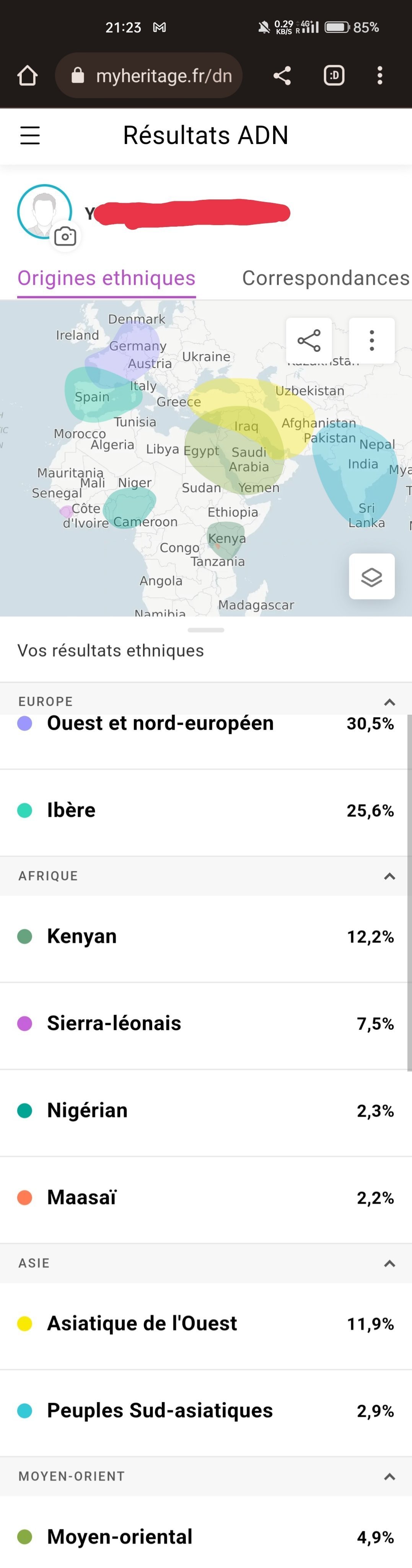Image resolution: width=412 pixels, height=1568 pixels.
Task: Click the map share button
Action: pos(309,340)
